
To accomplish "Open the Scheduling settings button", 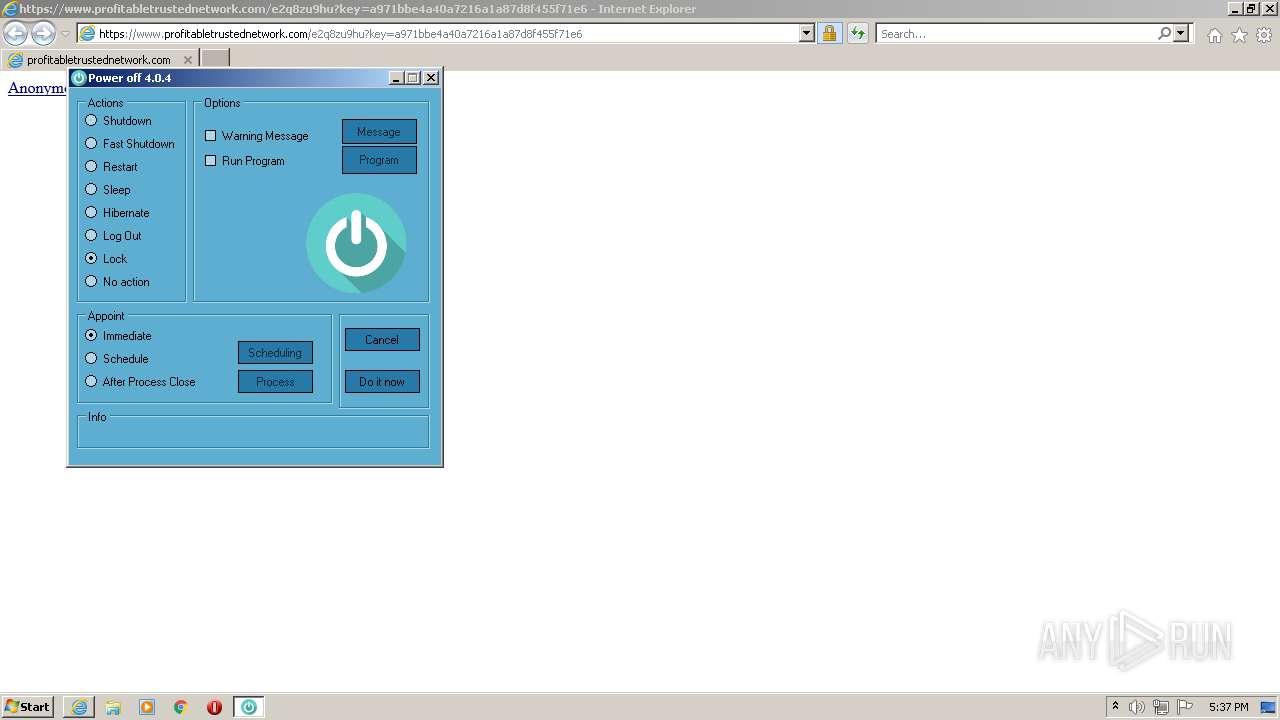I will [275, 353].
